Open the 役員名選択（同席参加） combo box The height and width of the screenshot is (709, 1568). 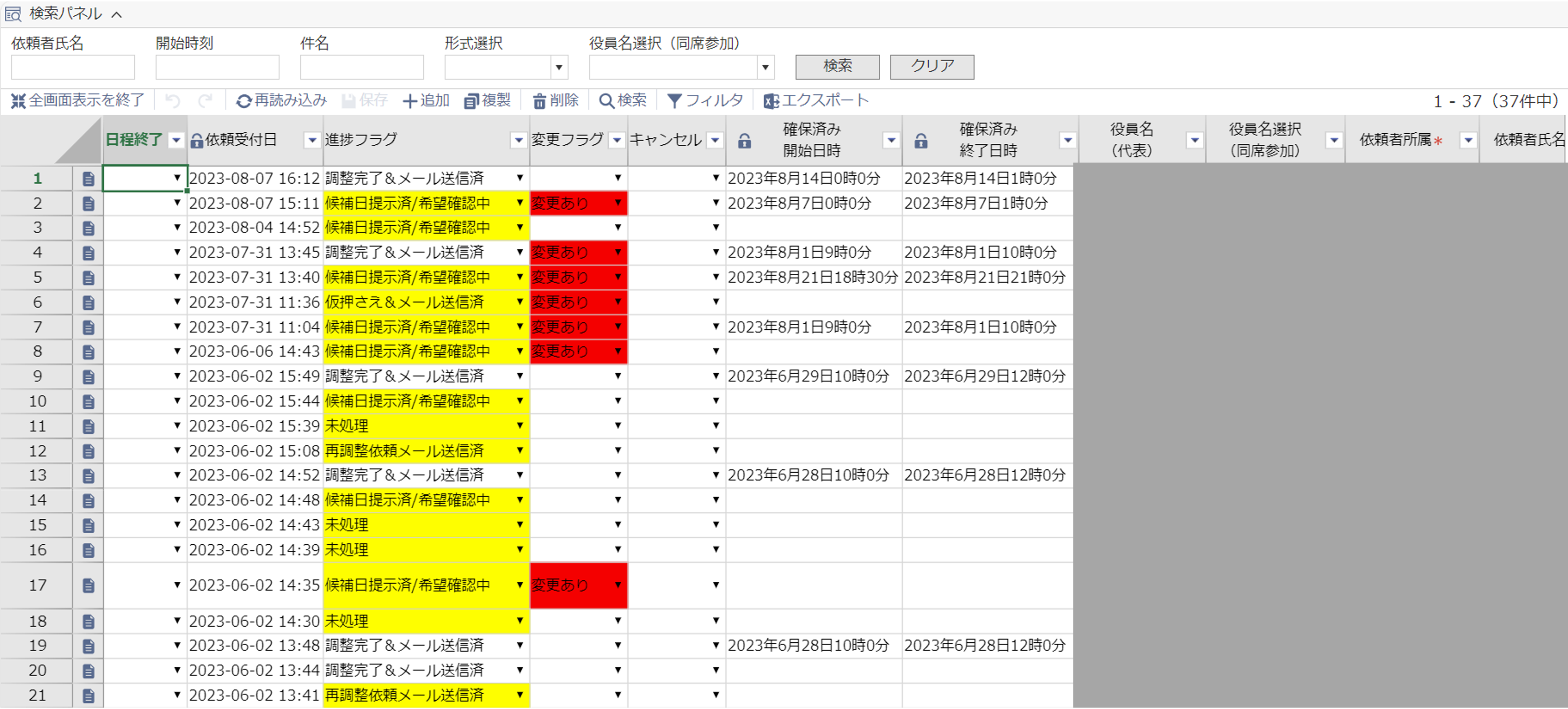click(765, 68)
